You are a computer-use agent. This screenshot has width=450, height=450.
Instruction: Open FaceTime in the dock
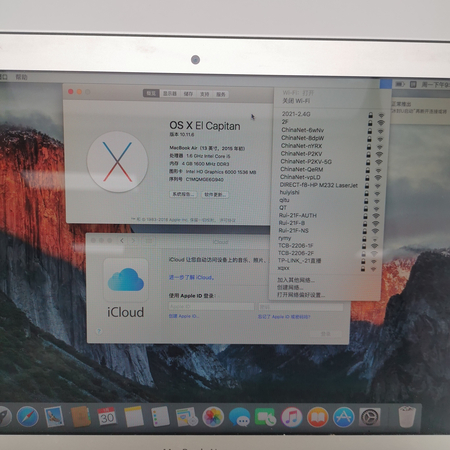[x=265, y=417]
